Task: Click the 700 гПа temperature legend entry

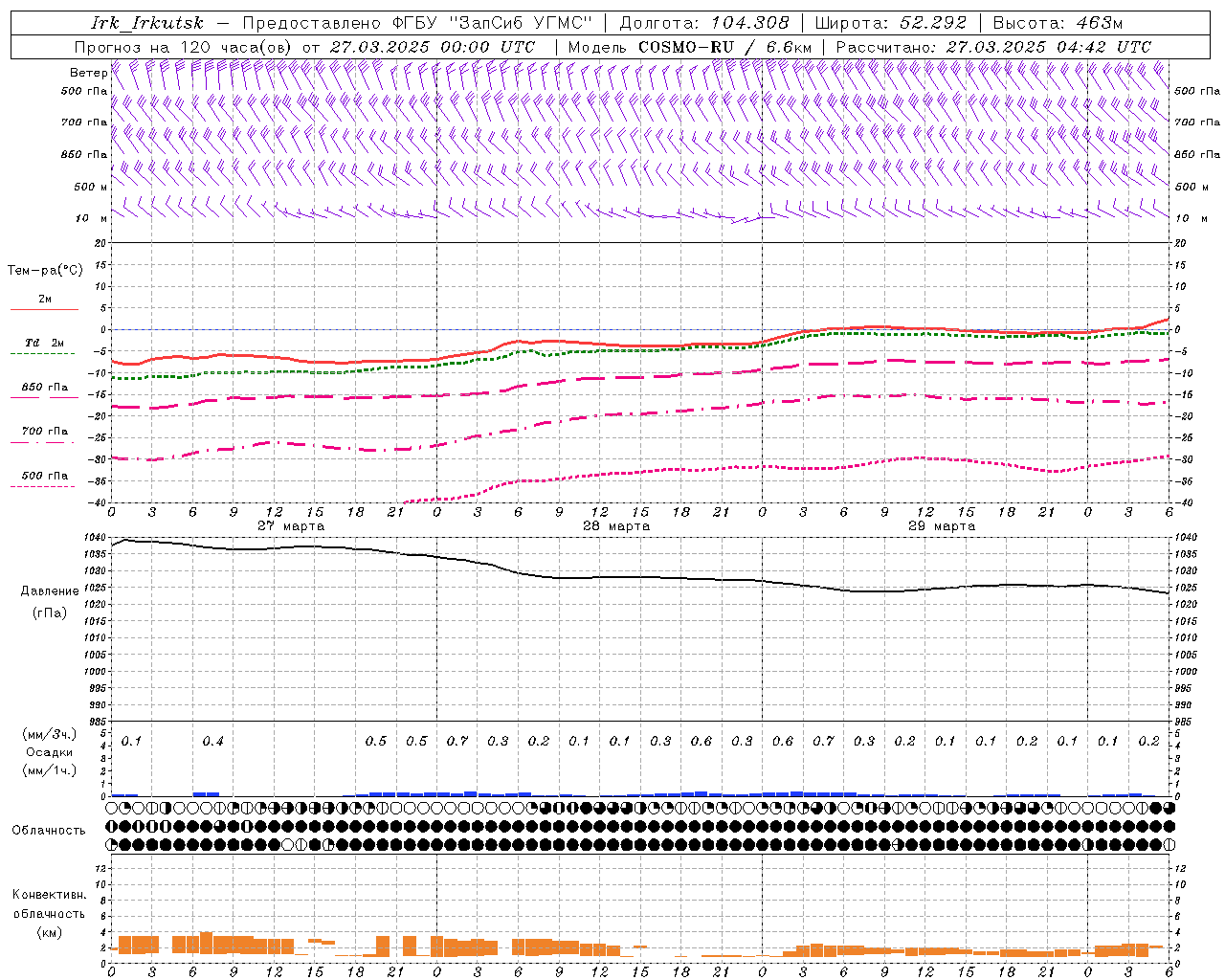Action: (x=44, y=432)
